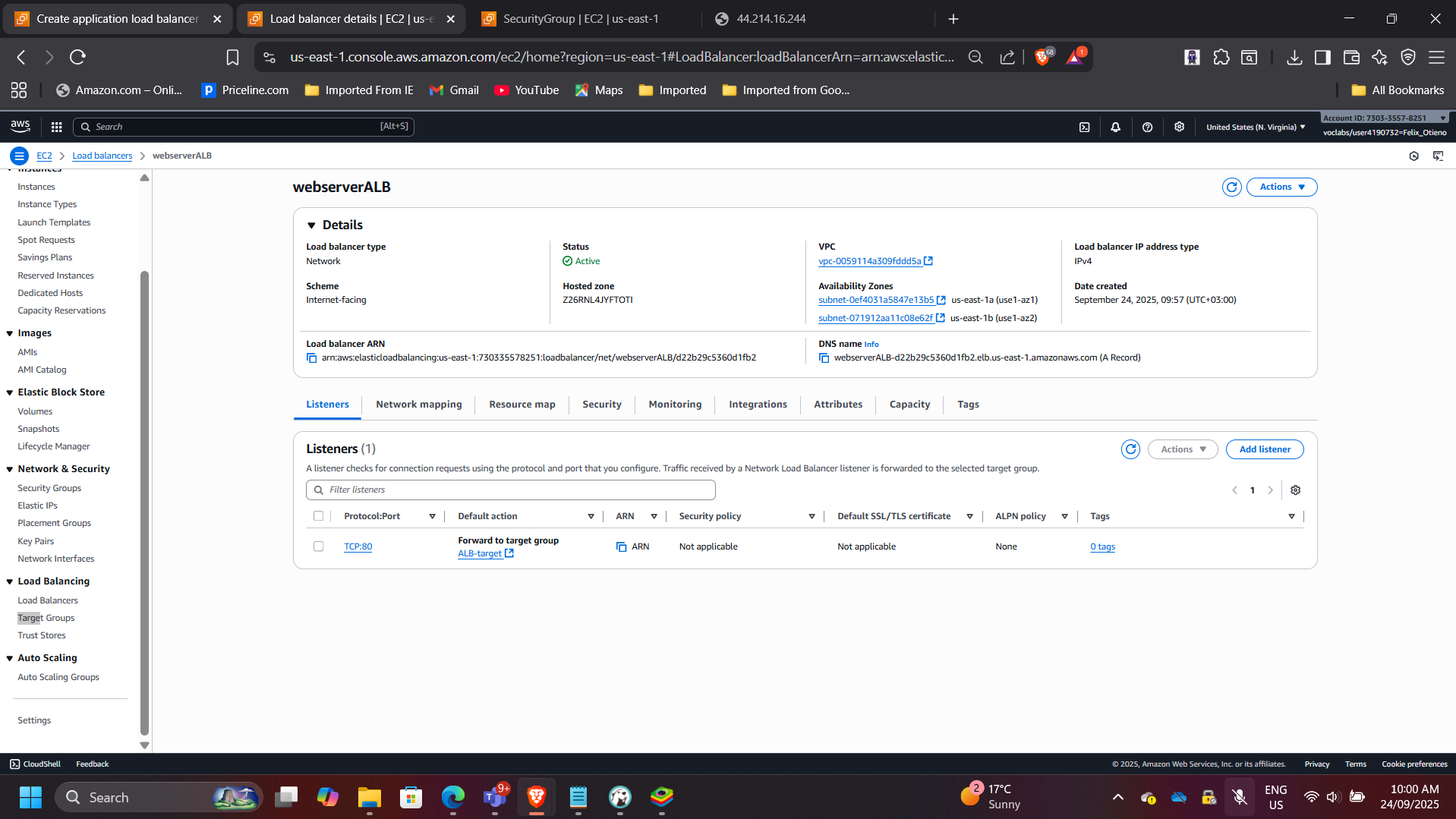Open AWS CloudShell icon in top bar
Screen dimensions: 1456x819
[x=1084, y=128]
